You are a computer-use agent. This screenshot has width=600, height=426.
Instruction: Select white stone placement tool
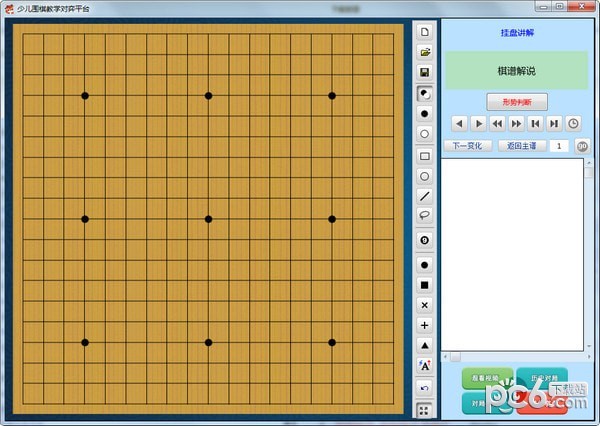pyautogui.click(x=424, y=134)
